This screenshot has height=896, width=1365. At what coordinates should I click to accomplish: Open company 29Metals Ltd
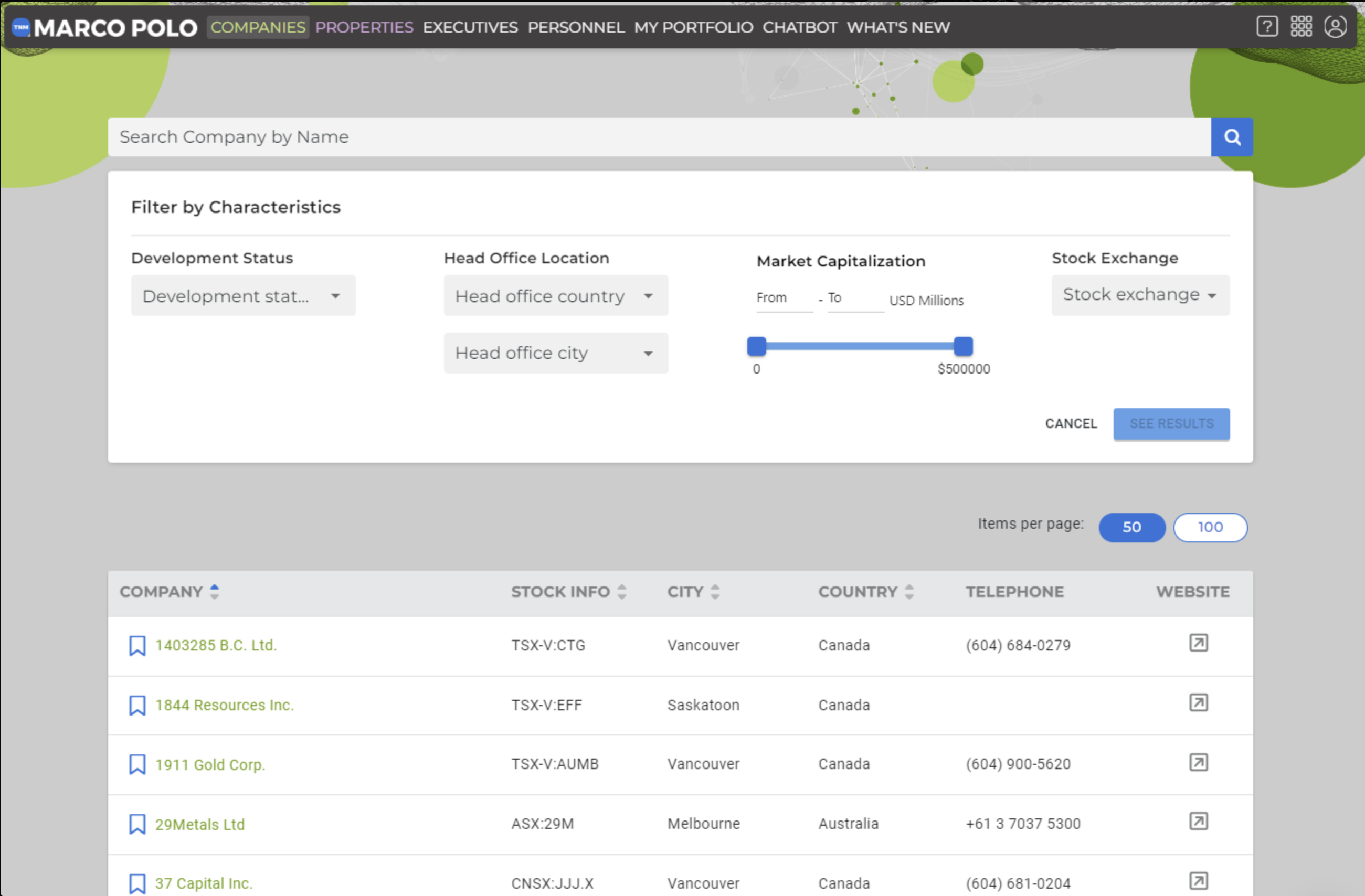point(199,824)
